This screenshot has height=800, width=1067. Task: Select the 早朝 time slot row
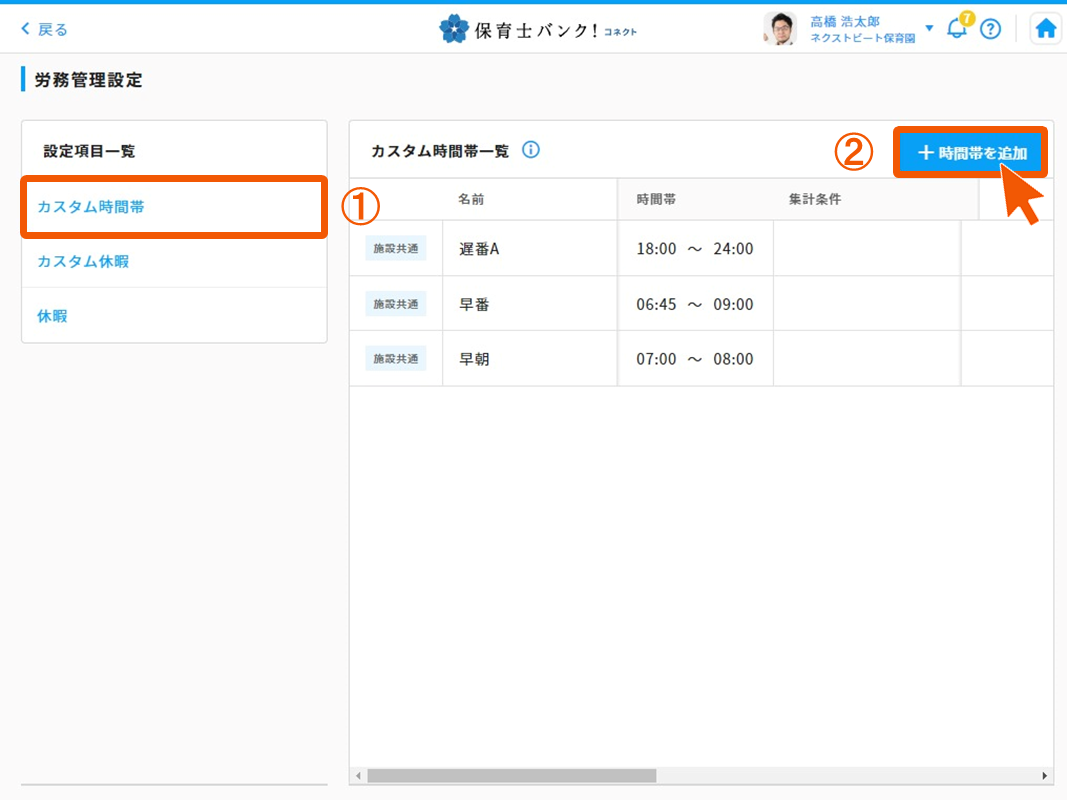(474, 359)
